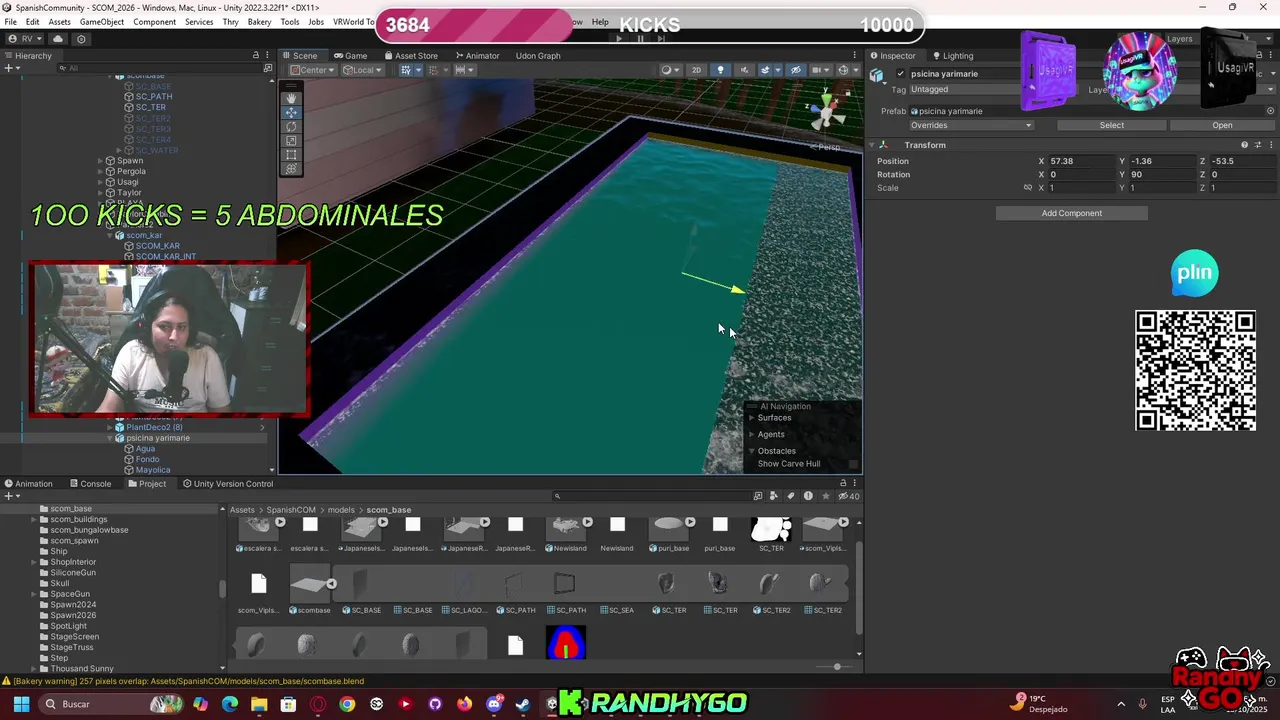Image resolution: width=1280 pixels, height=720 pixels.
Task: Click the prefab Open button
Action: pos(1222,126)
